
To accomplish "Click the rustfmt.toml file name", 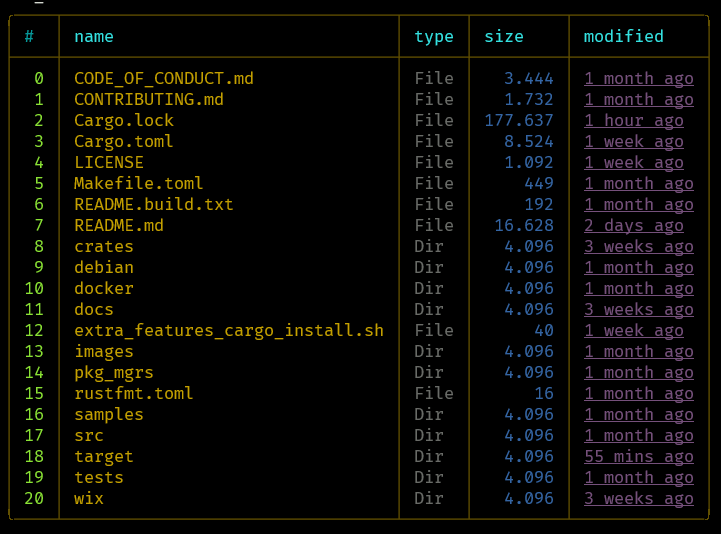I will pyautogui.click(x=134, y=394).
